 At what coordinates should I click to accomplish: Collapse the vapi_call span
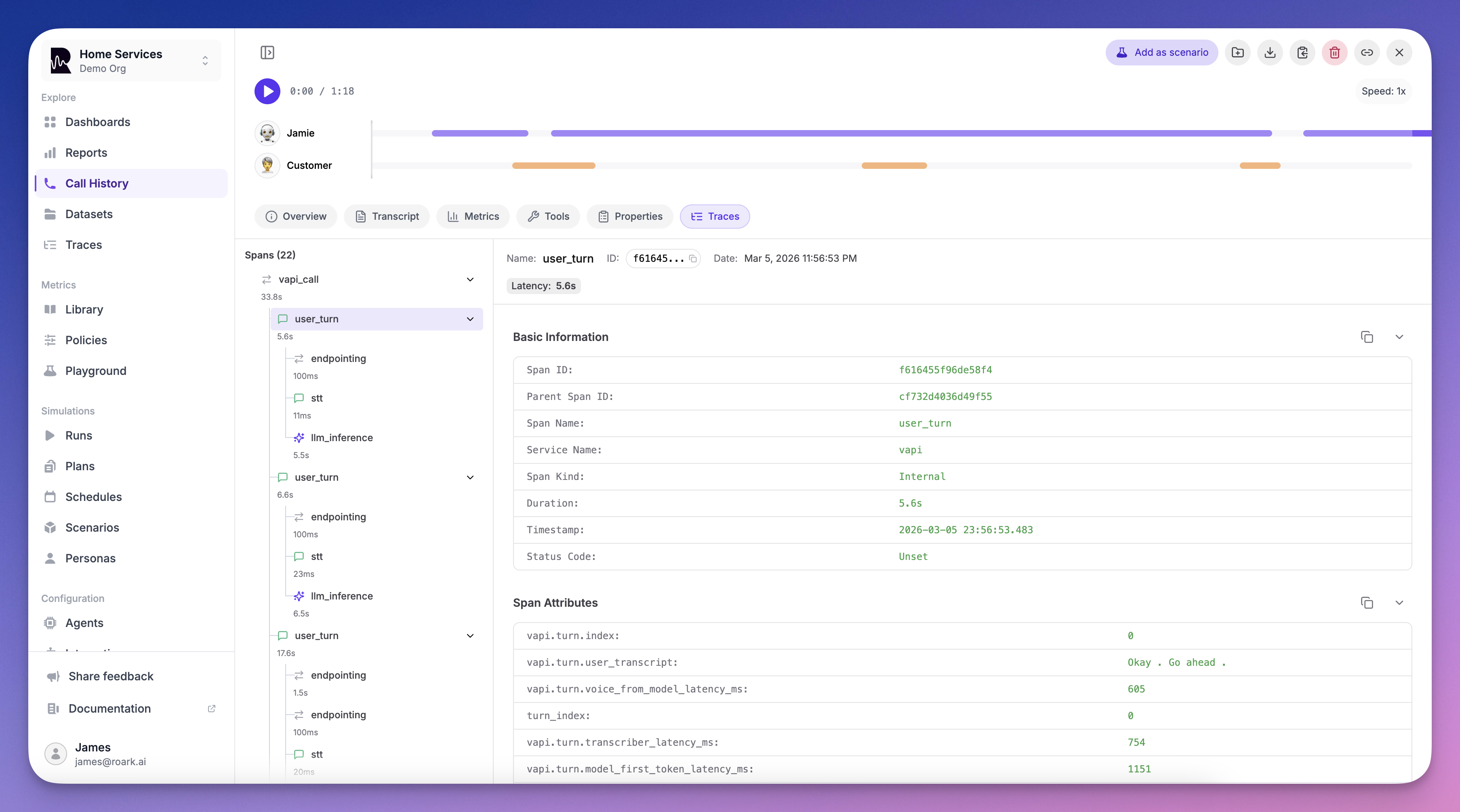(470, 280)
